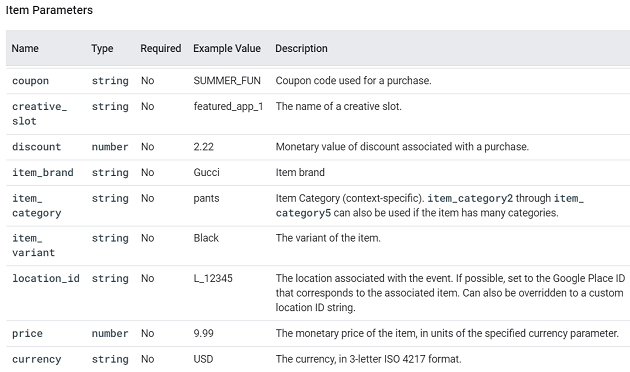Screen dimensions: 630x372
Task: Click the L_12345 example value
Action: click(213, 278)
